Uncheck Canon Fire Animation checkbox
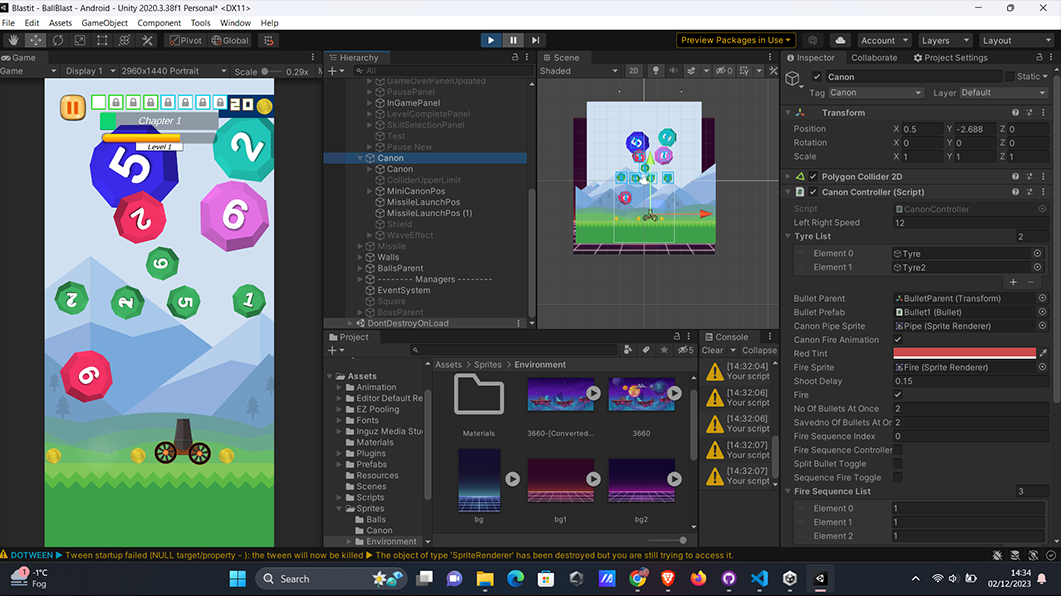The height and width of the screenshot is (596, 1061). pyautogui.click(x=898, y=340)
